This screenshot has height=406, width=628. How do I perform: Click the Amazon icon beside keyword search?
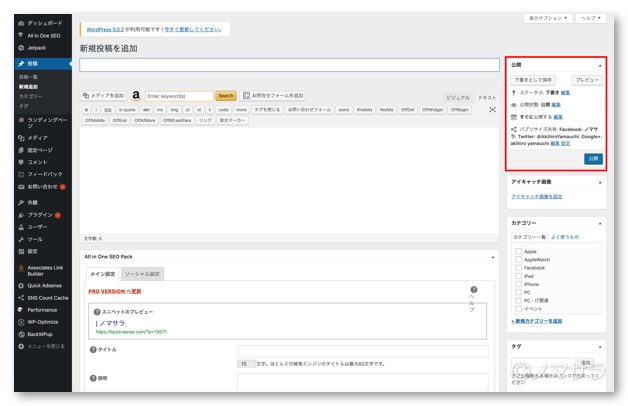pos(136,96)
